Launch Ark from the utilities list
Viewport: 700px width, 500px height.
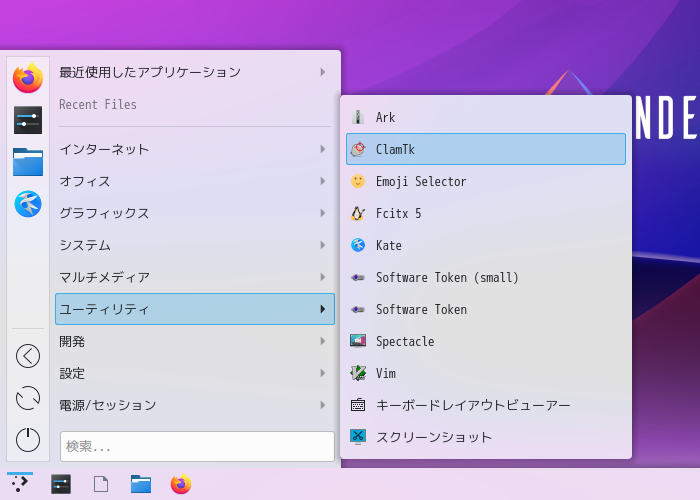[x=486, y=117]
